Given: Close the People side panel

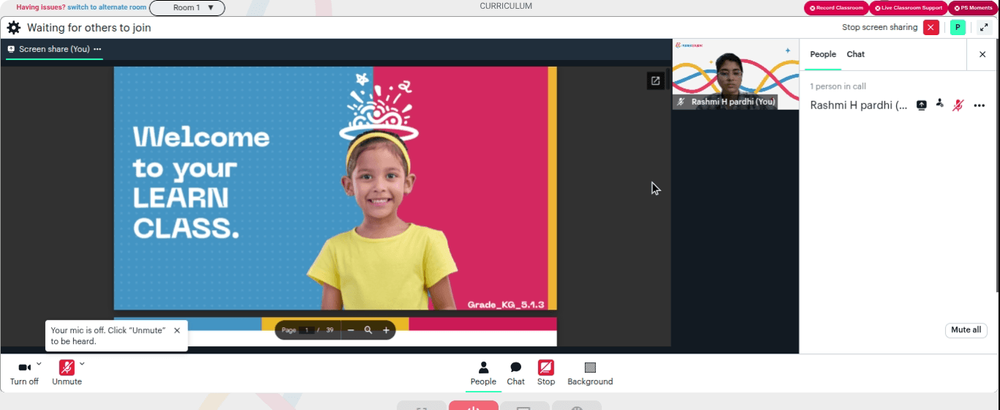Looking at the screenshot, I should [982, 55].
